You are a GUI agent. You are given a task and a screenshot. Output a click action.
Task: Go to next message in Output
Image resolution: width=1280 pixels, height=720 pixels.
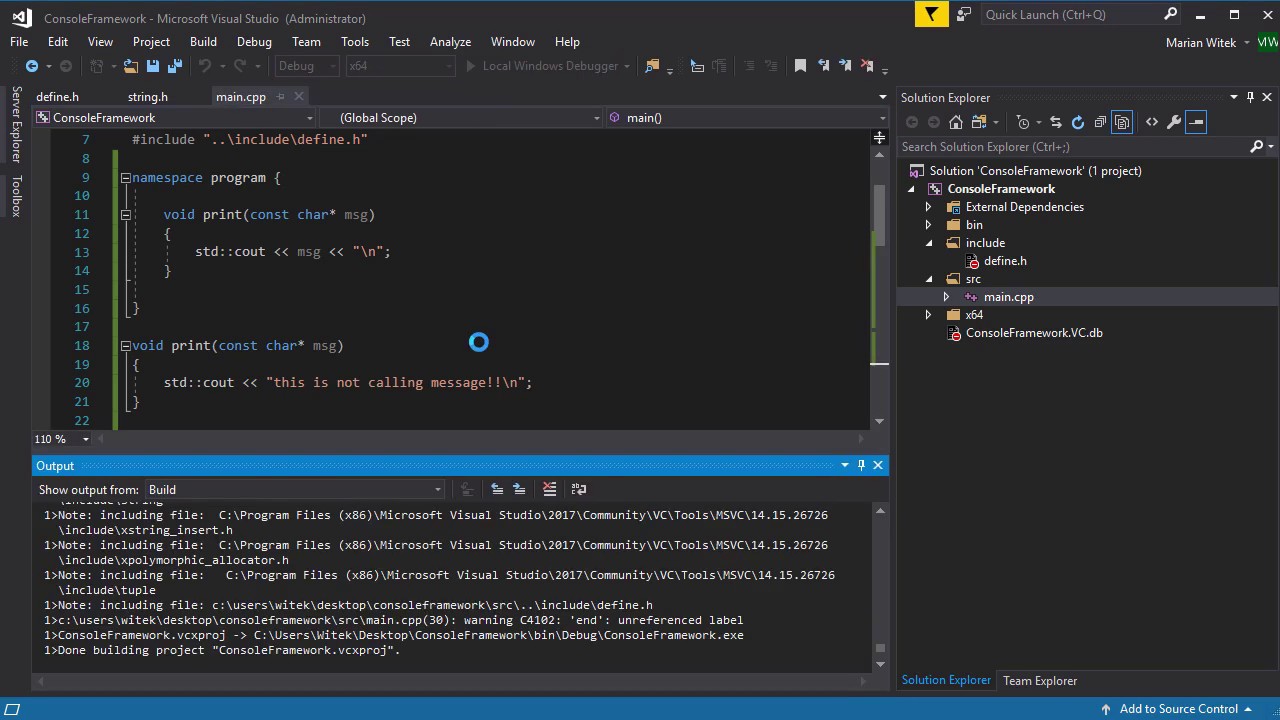tap(519, 489)
